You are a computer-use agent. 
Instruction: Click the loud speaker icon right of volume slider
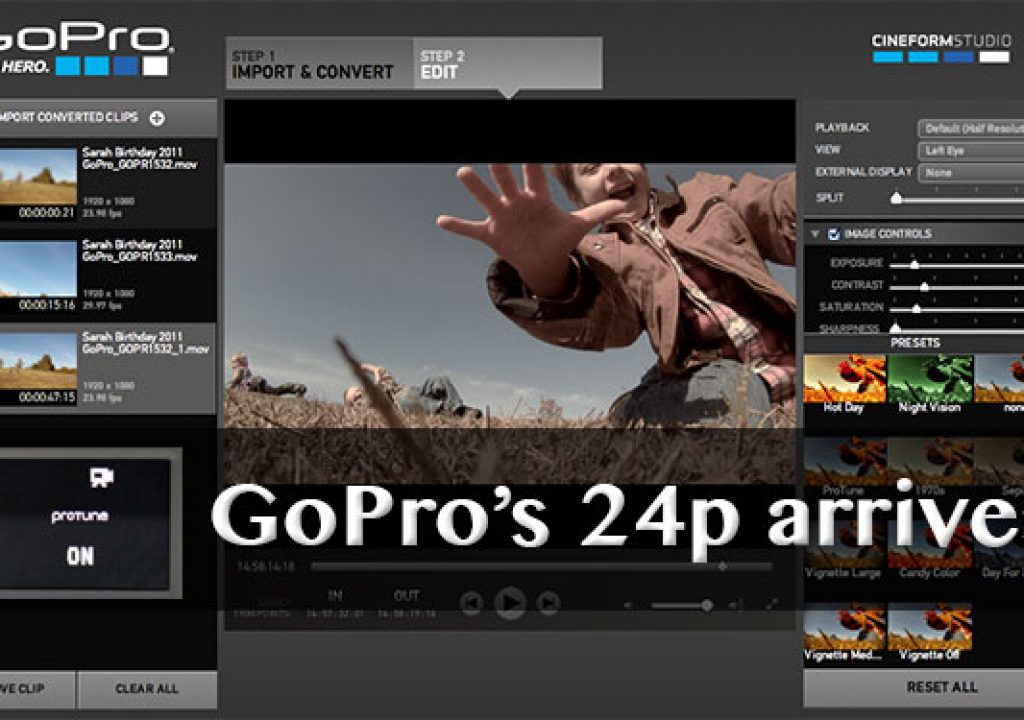click(737, 606)
